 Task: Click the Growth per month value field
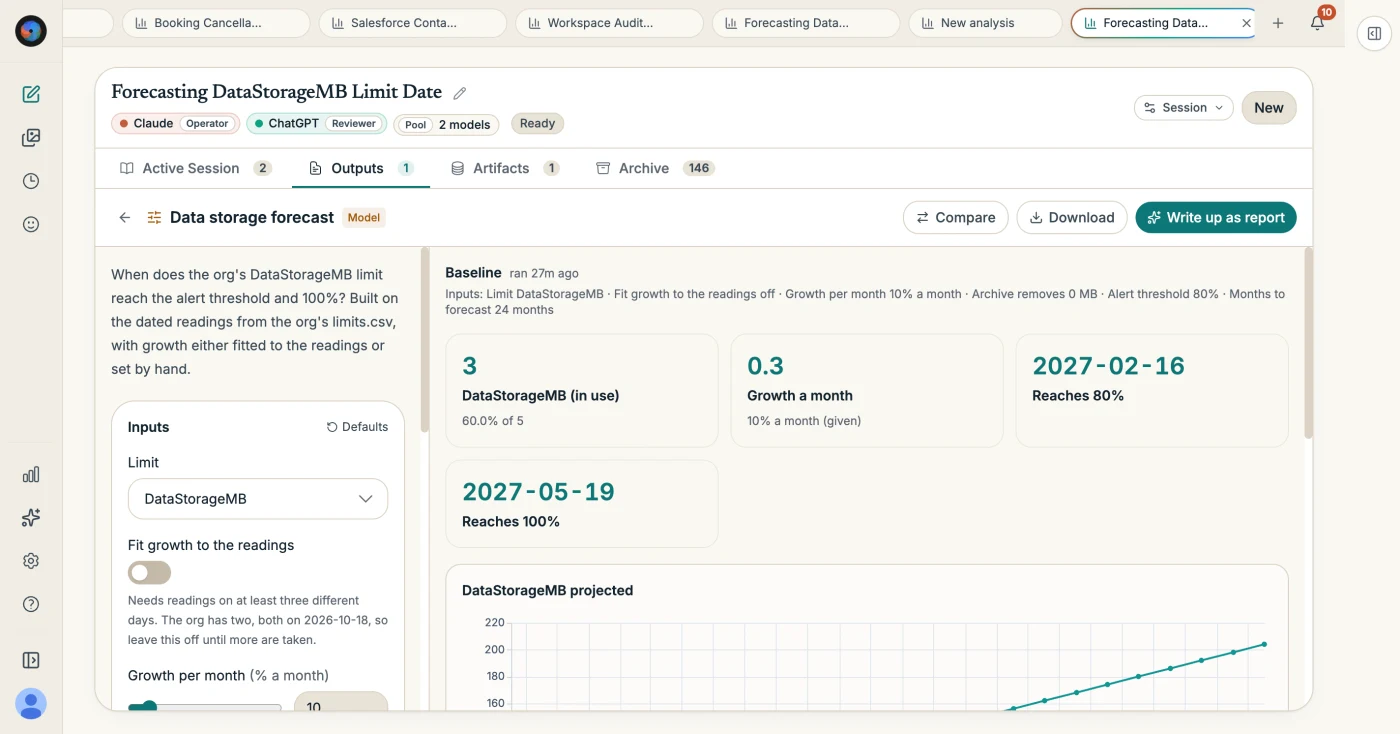341,703
